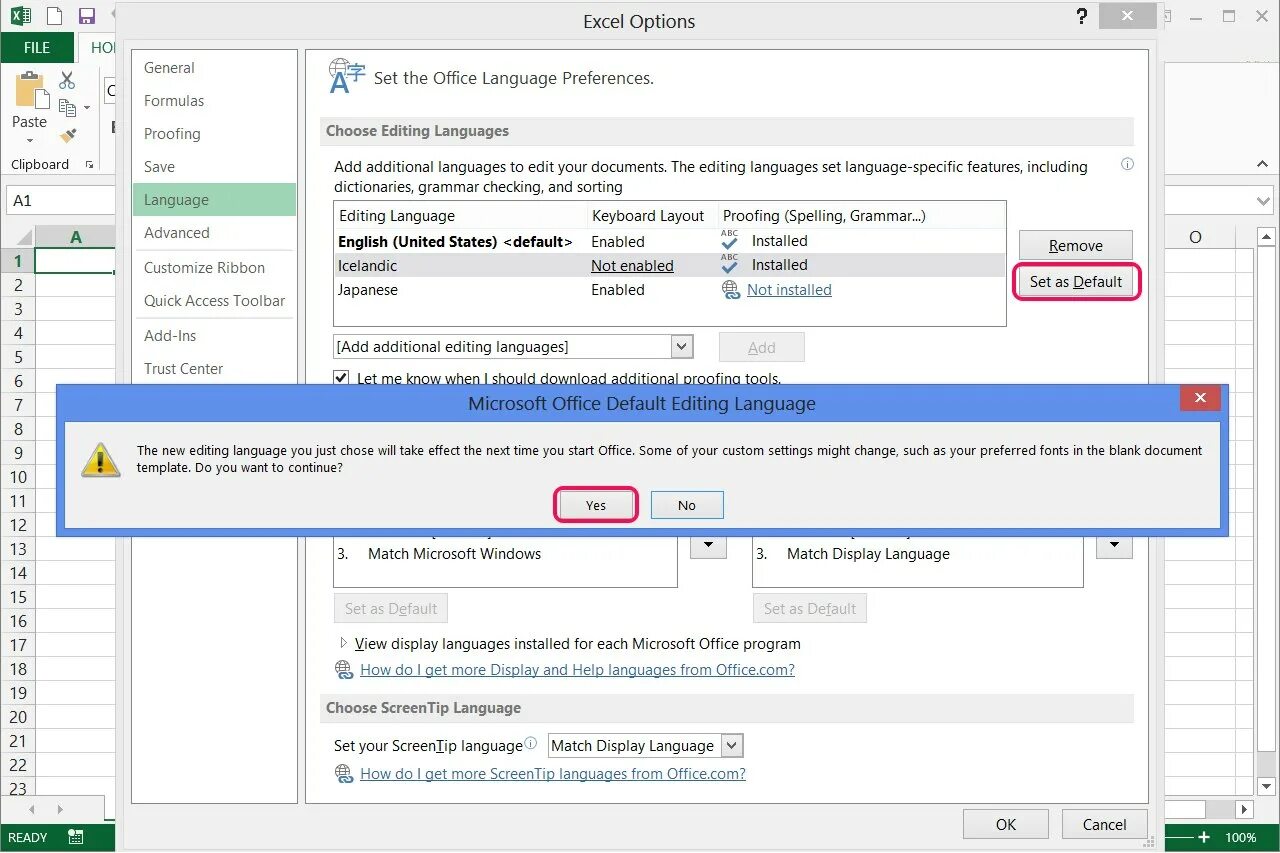
Task: Expand View display languages installed disclosure triangle
Action: click(344, 643)
